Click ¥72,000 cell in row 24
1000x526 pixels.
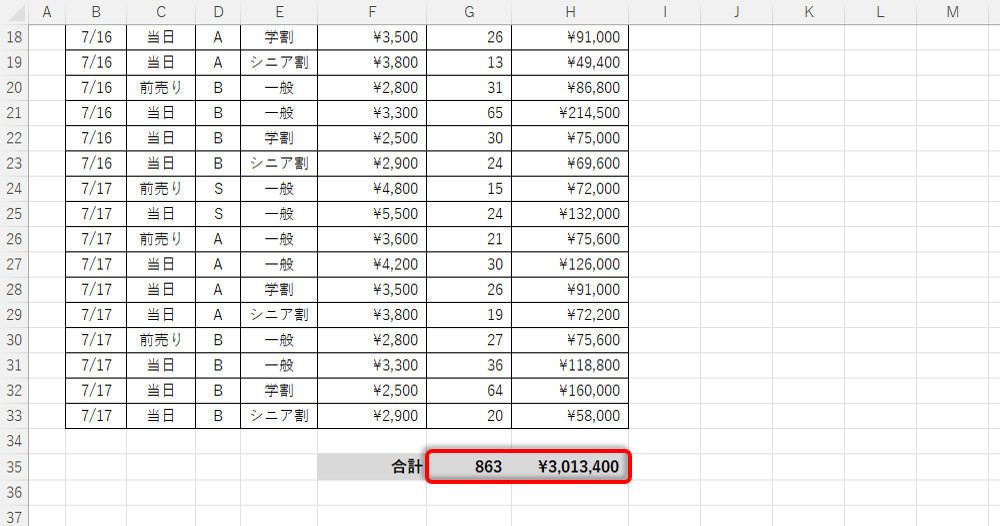570,189
